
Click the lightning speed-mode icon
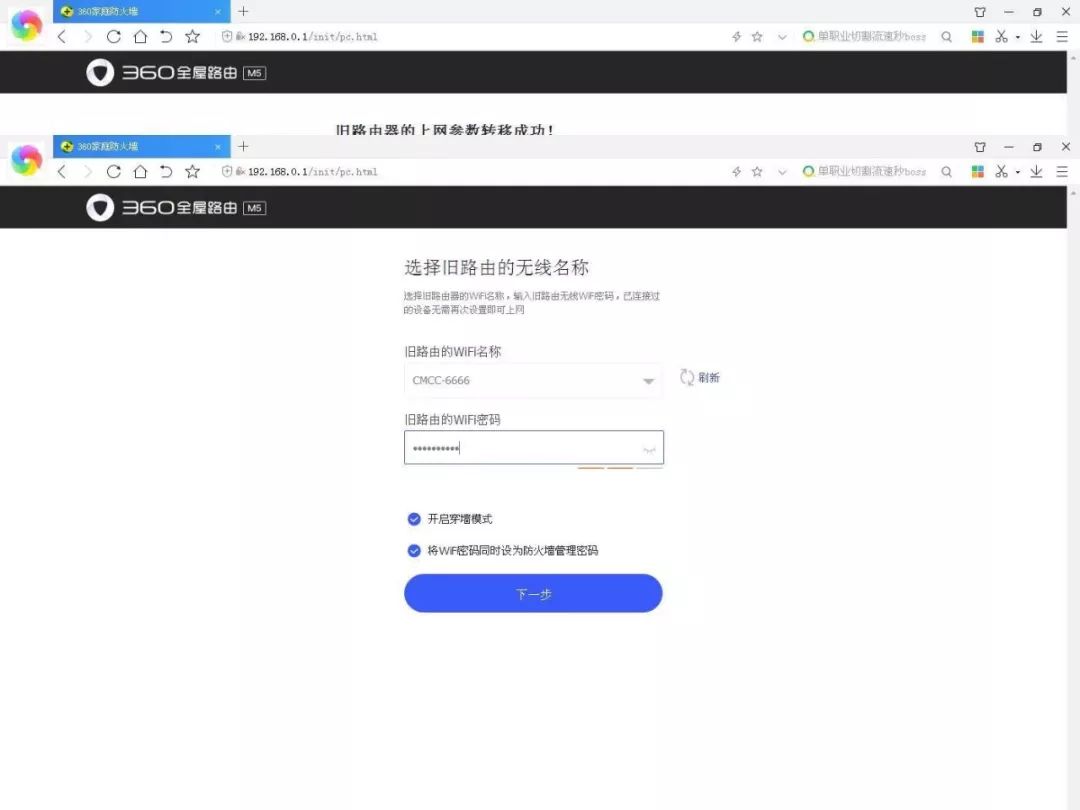pyautogui.click(x=737, y=171)
